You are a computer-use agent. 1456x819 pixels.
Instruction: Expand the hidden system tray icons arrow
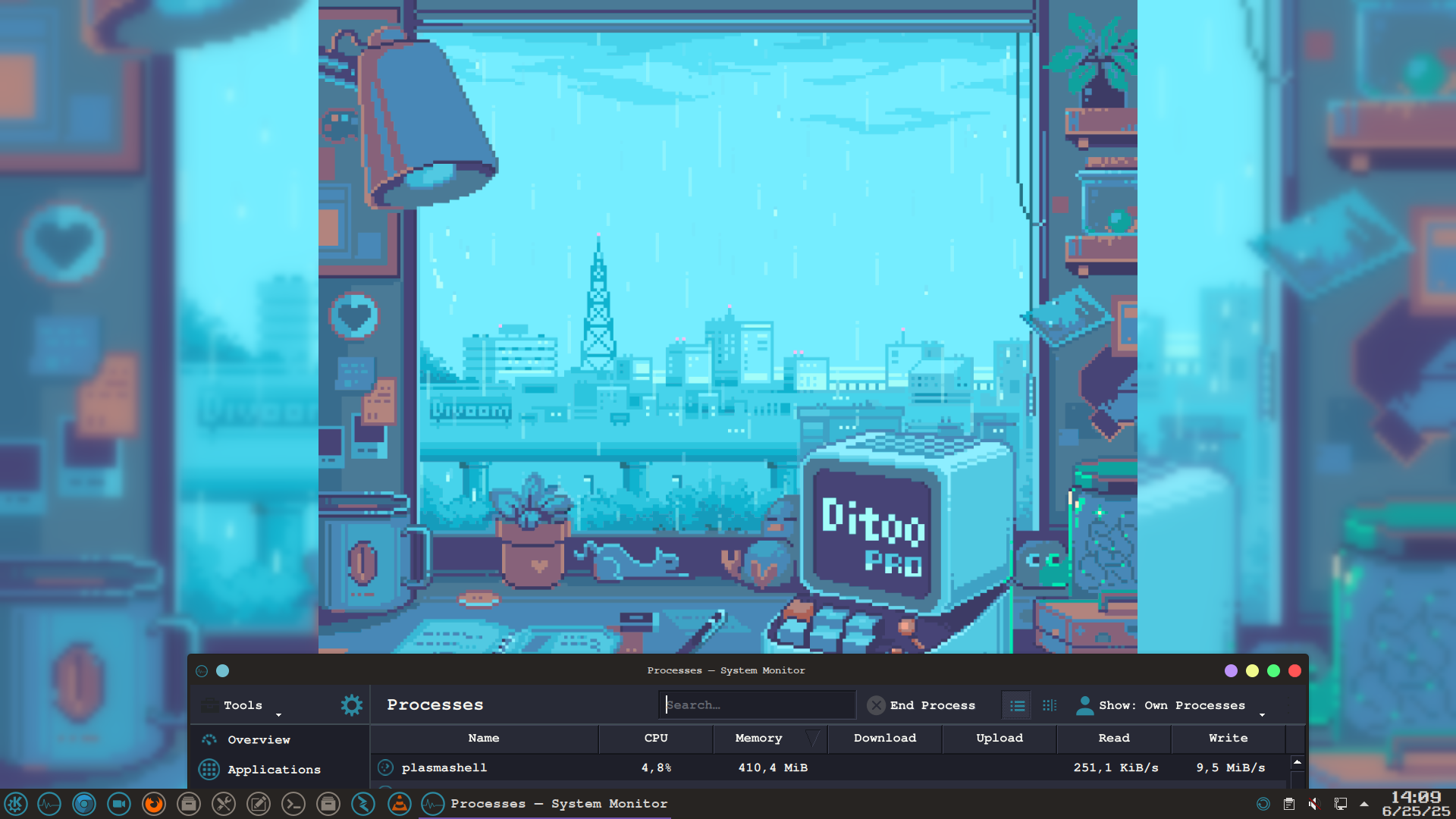coord(1364,804)
